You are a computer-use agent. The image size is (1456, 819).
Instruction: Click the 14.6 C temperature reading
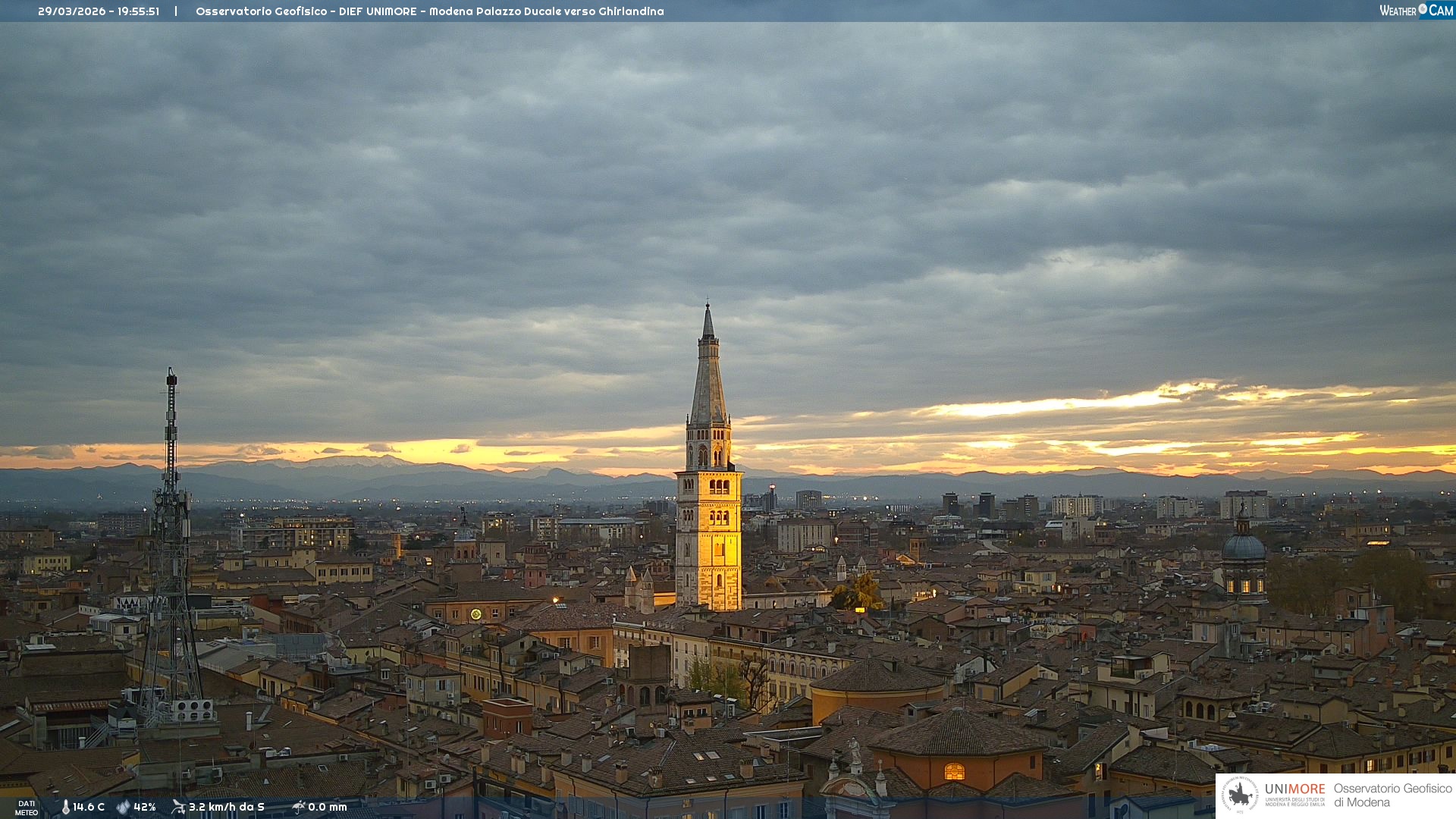pyautogui.click(x=89, y=807)
